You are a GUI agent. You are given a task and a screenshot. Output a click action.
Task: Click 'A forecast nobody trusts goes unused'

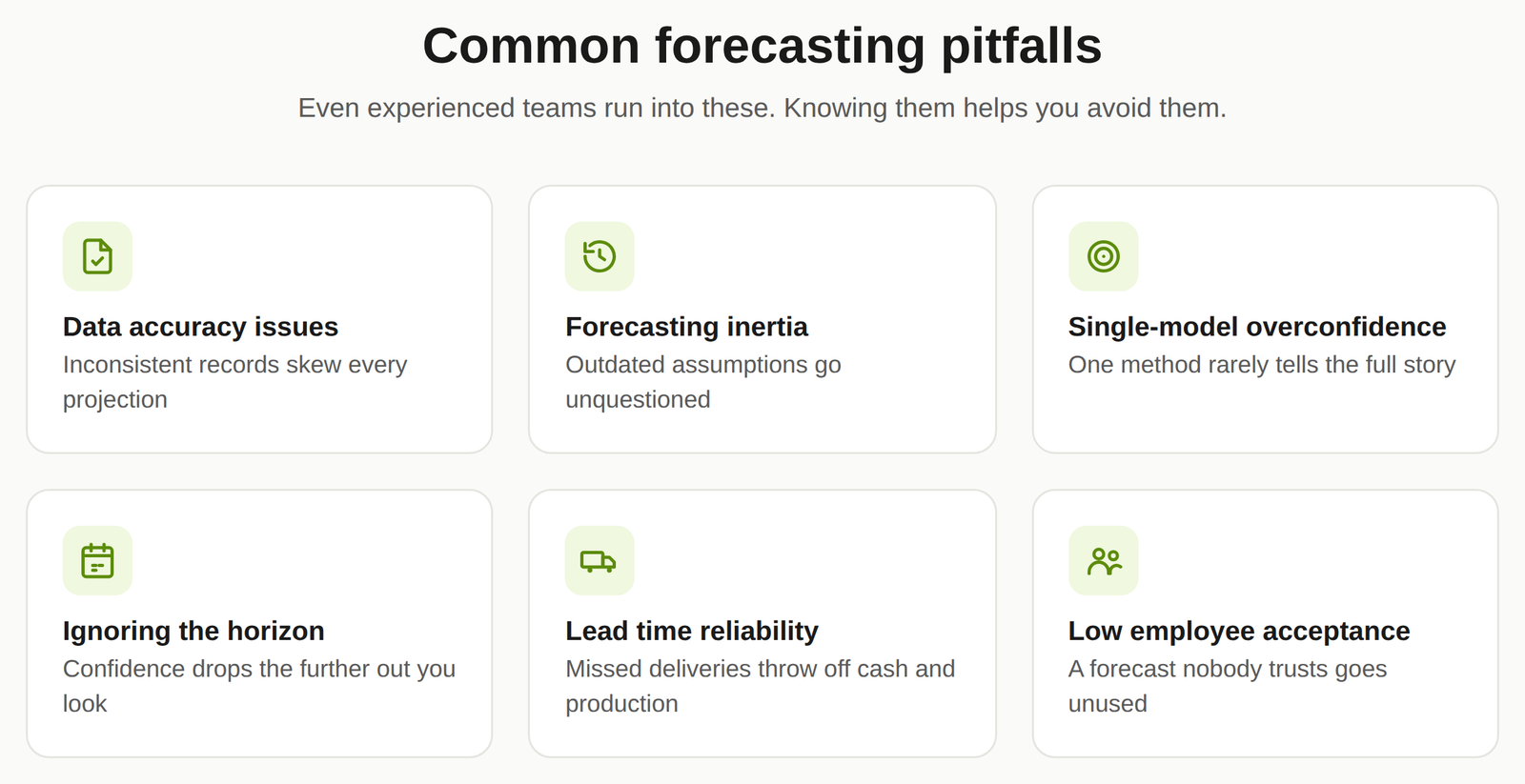(x=1228, y=686)
